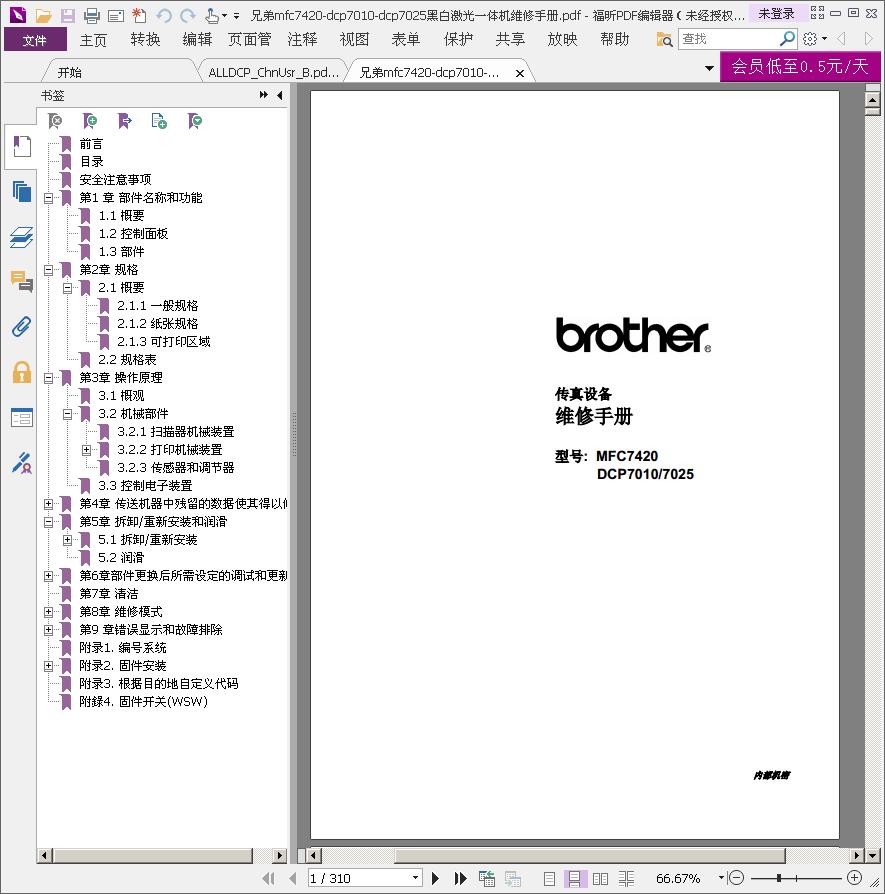This screenshot has width=885, height=894.
Task: Switch to two-page facing view
Action: pos(600,879)
